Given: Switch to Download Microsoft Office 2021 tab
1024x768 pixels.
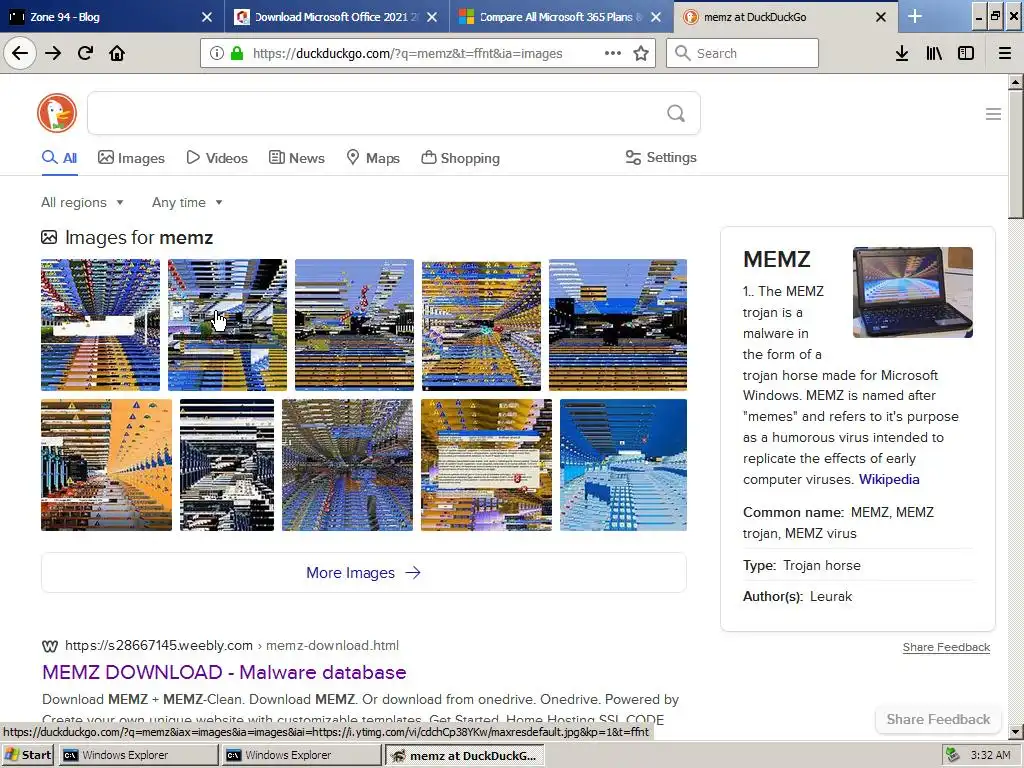Looking at the screenshot, I should 336,16.
